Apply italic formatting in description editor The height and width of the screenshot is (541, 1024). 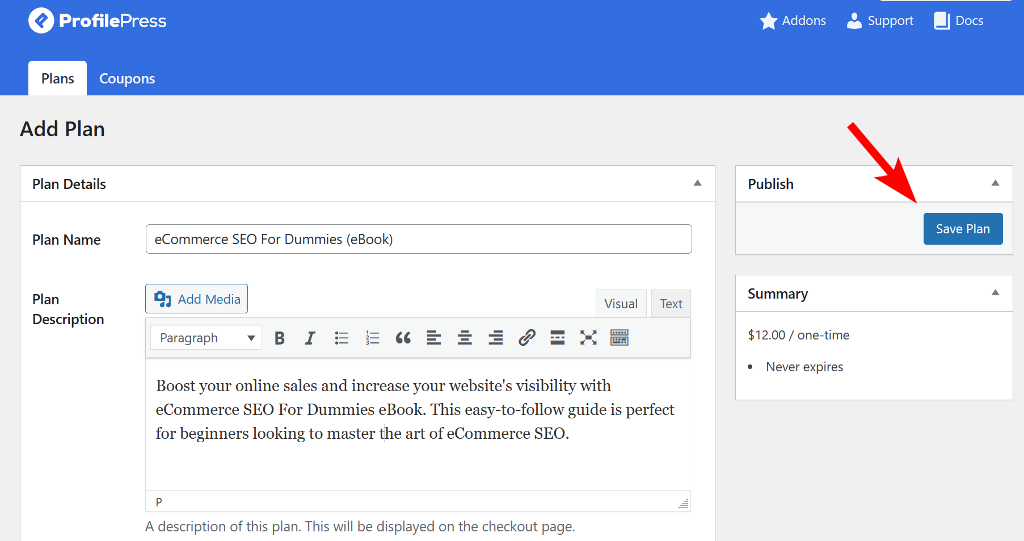pos(310,338)
